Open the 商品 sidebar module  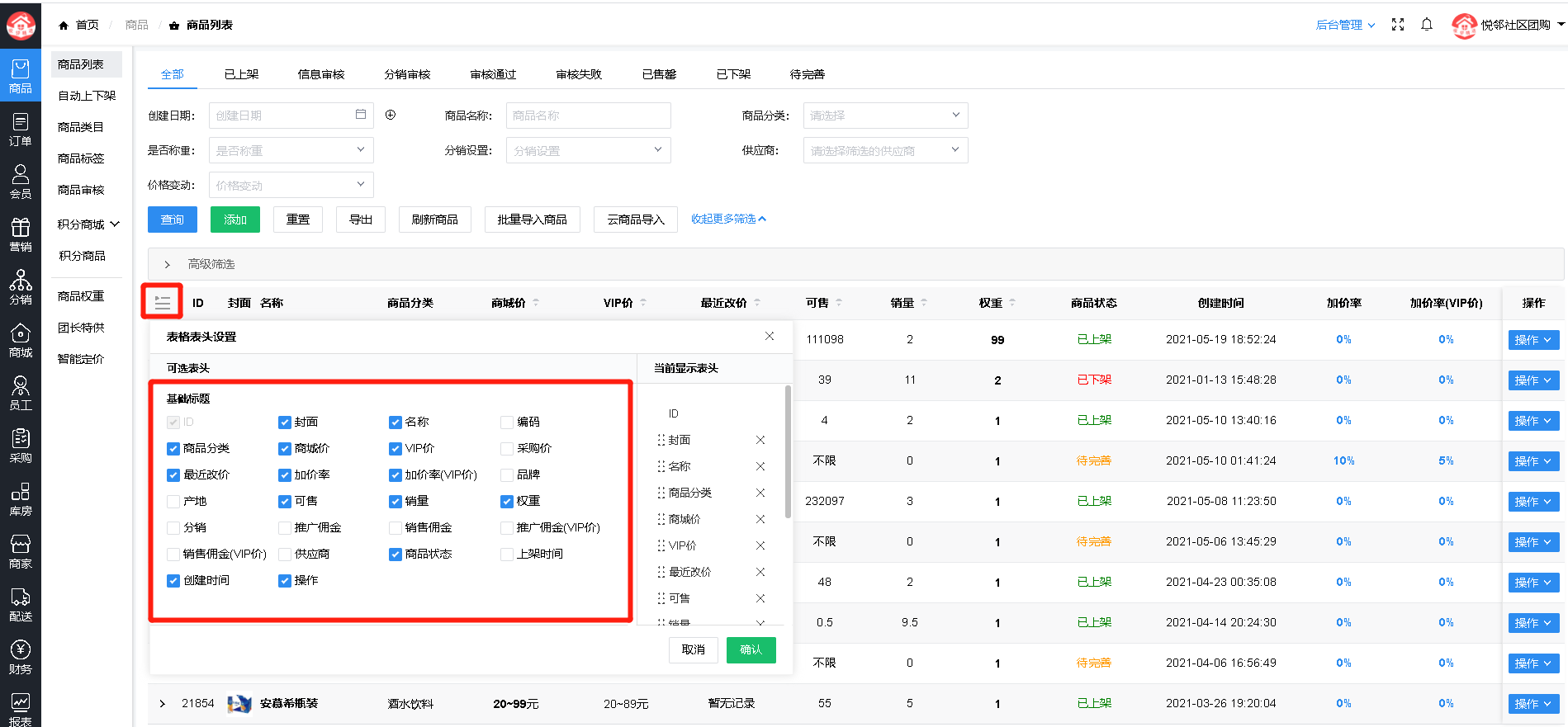21,76
